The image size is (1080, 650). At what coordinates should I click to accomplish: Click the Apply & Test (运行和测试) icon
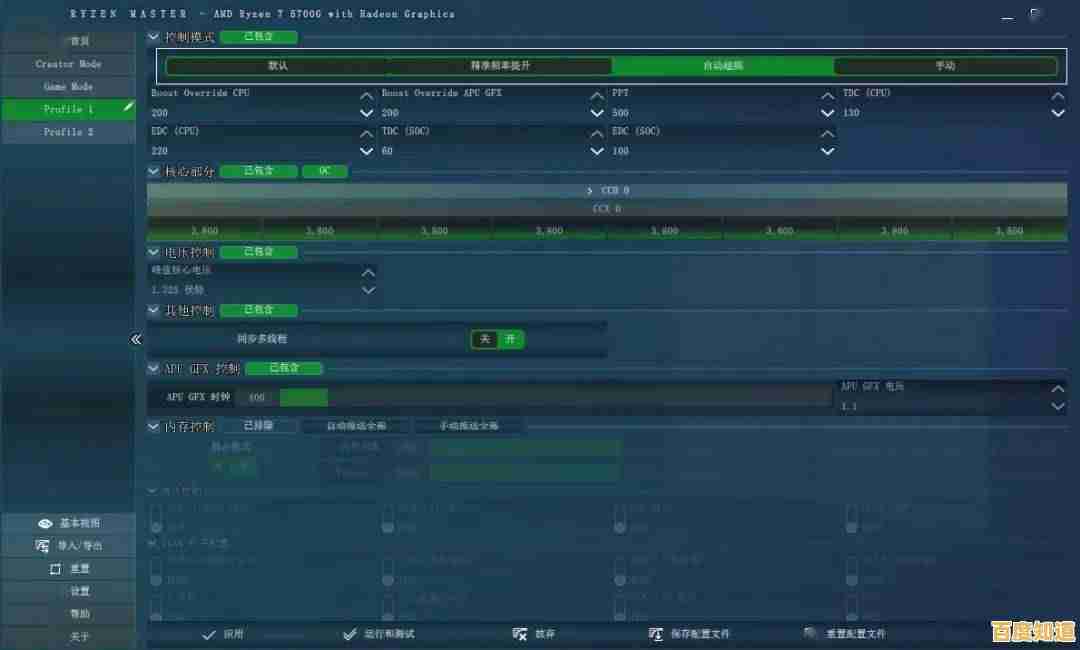[349, 634]
